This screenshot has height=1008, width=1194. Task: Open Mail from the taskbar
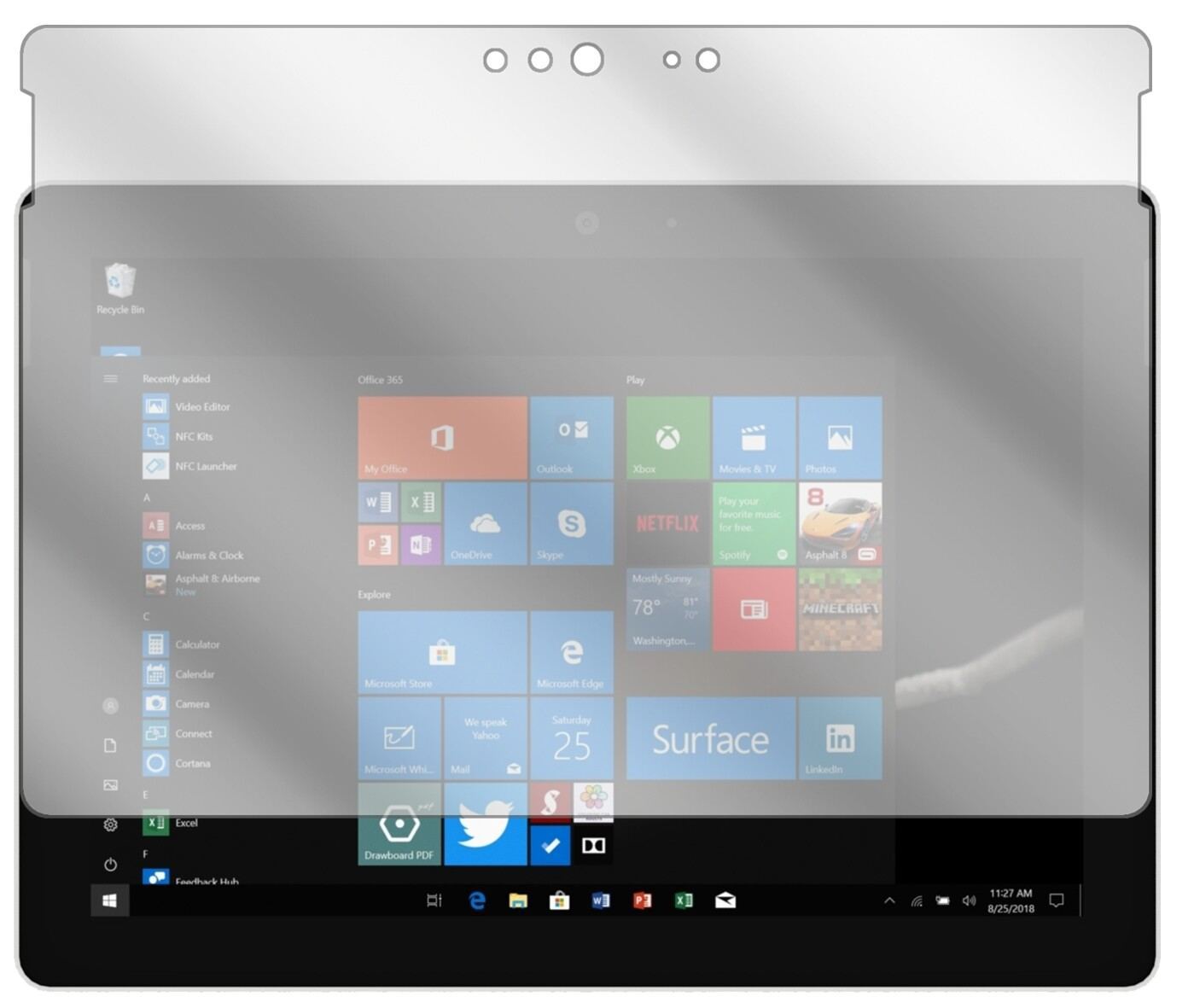[725, 900]
